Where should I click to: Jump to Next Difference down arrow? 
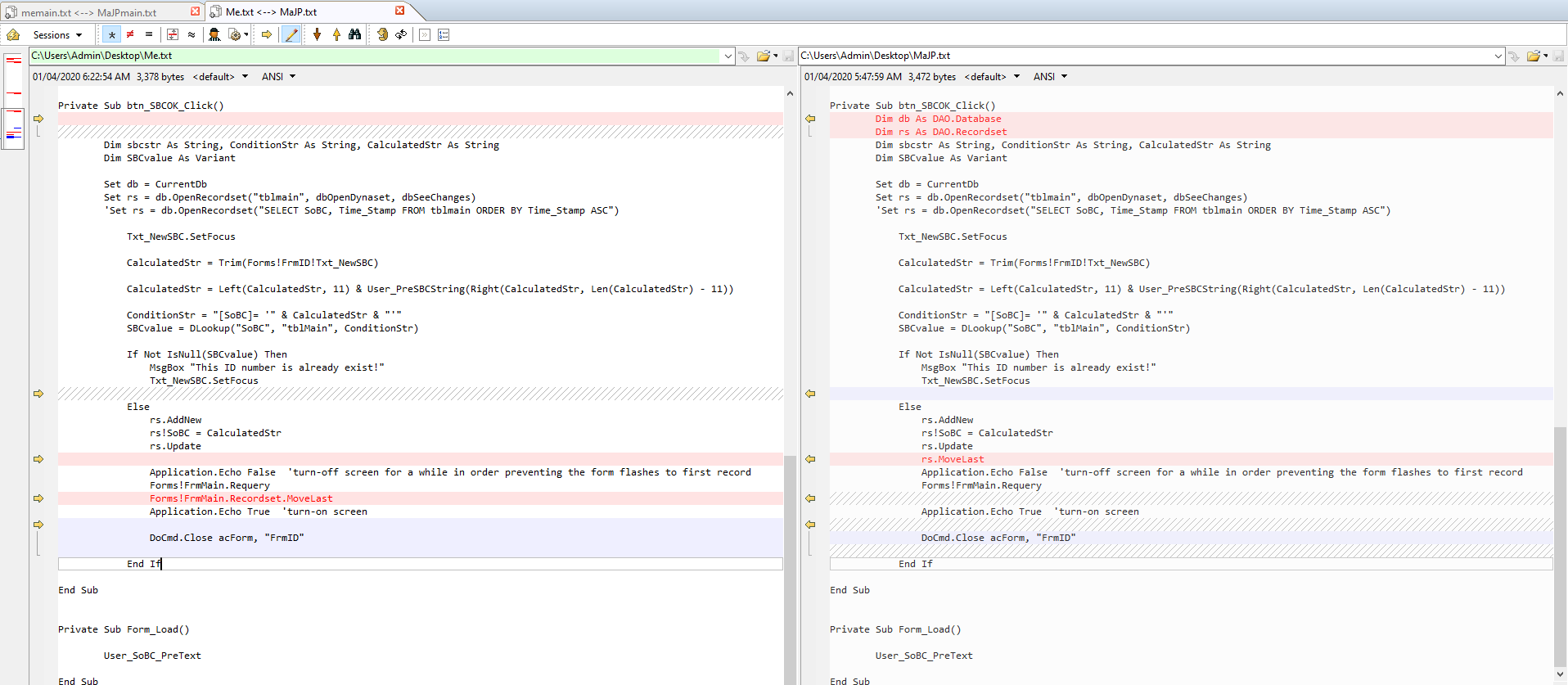coord(318,34)
